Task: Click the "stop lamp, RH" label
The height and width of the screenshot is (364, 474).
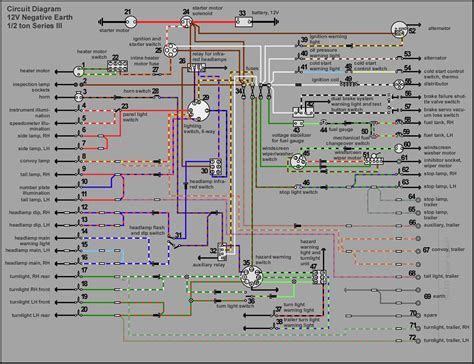Action: tap(440, 174)
